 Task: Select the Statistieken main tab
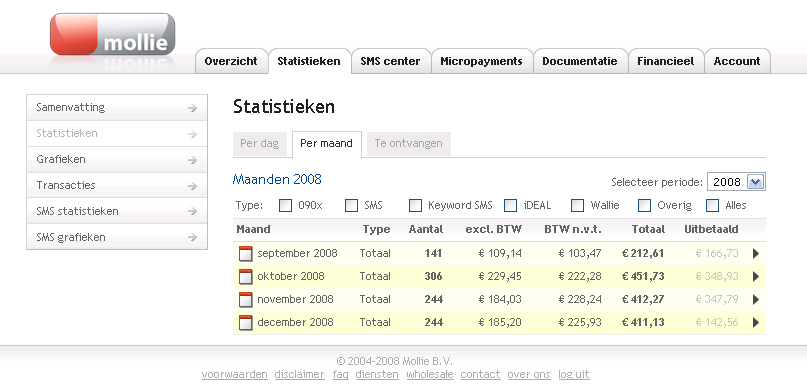point(309,61)
